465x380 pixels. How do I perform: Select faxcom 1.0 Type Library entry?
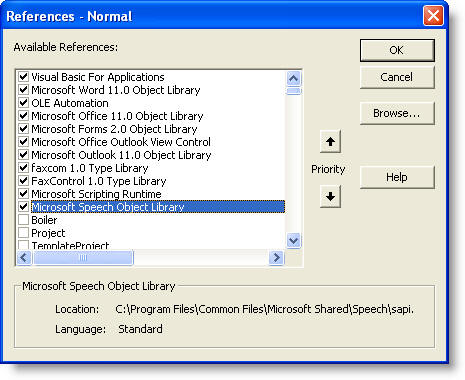click(x=90, y=168)
